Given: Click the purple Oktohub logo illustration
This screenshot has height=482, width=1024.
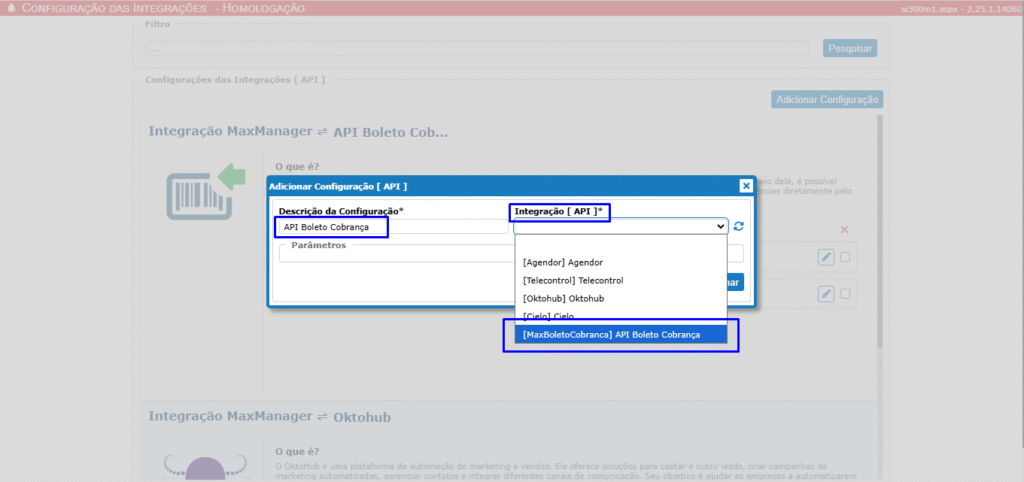Looking at the screenshot, I should coord(206,469).
